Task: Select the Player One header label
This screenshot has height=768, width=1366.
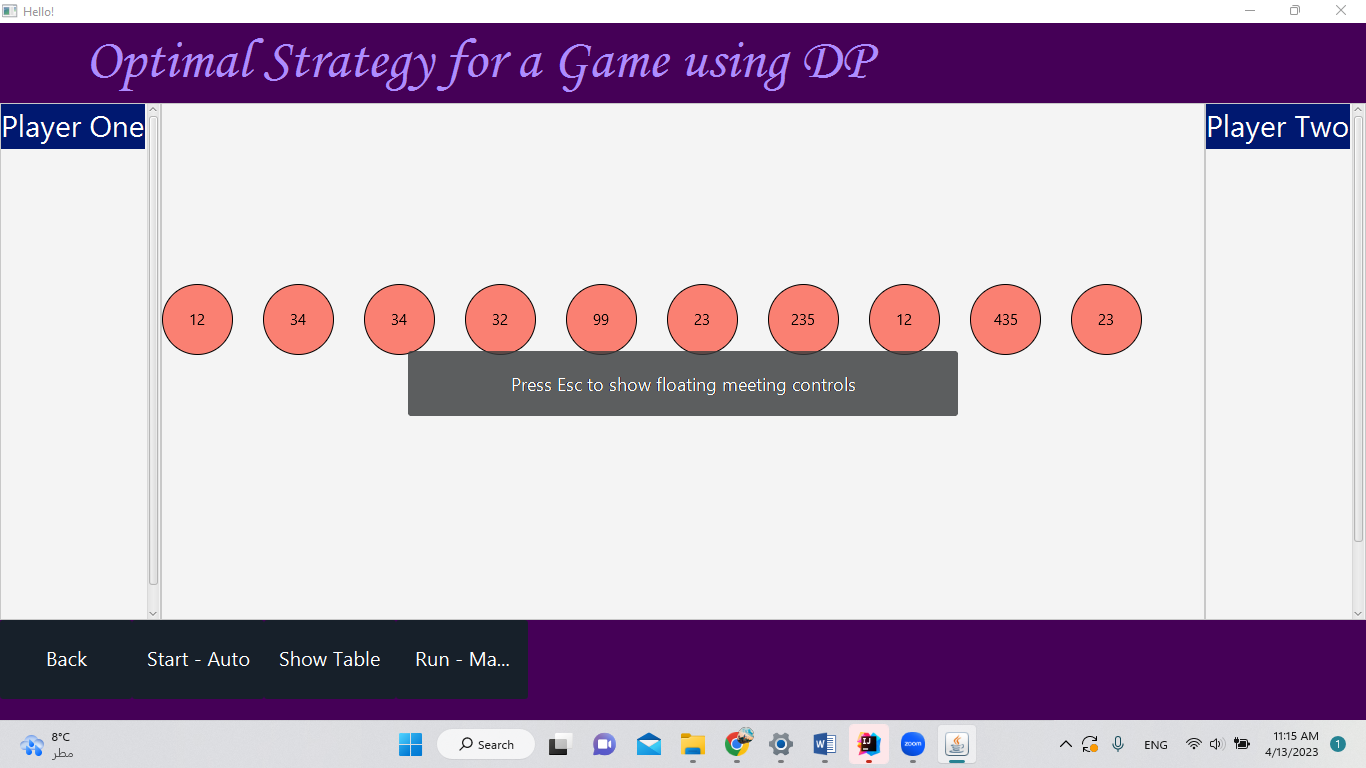Action: click(x=73, y=127)
